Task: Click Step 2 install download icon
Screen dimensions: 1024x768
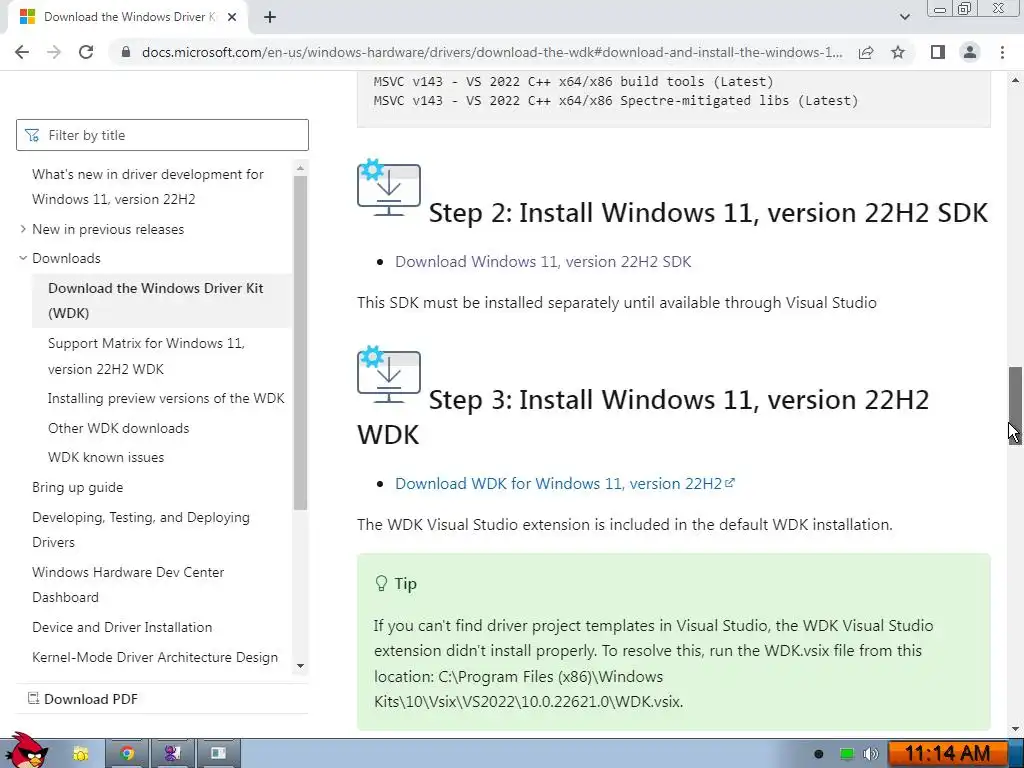Action: (389, 187)
